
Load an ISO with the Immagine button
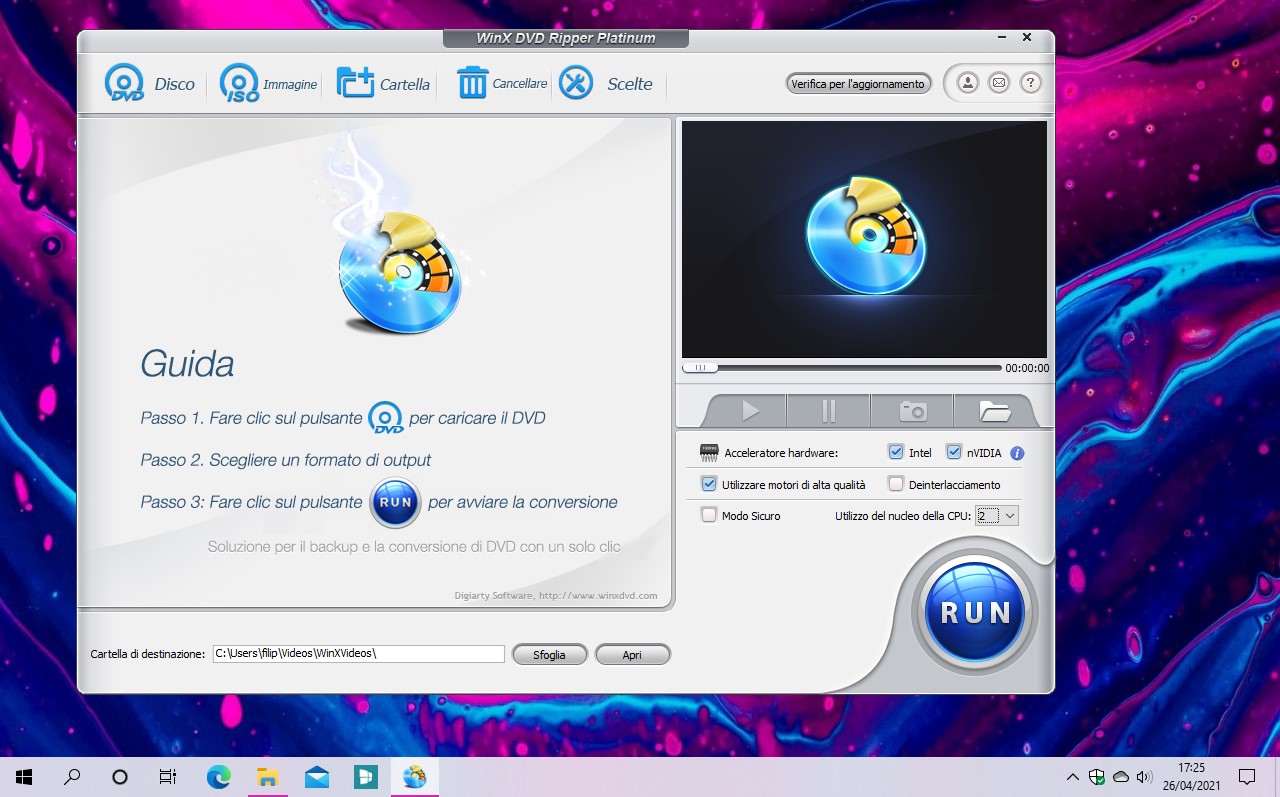268,84
